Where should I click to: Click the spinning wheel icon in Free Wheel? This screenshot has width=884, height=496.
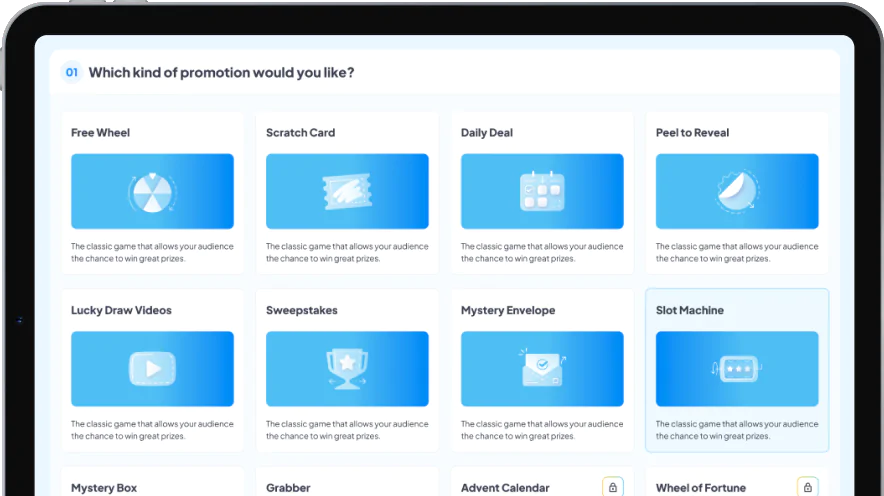pos(152,192)
